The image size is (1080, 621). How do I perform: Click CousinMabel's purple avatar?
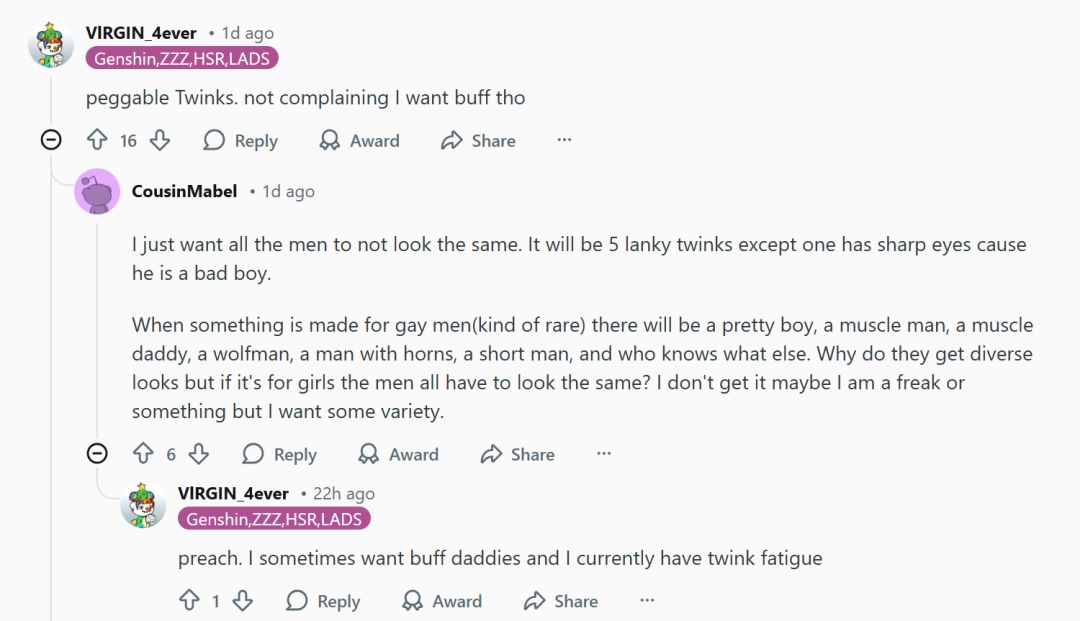click(97, 190)
